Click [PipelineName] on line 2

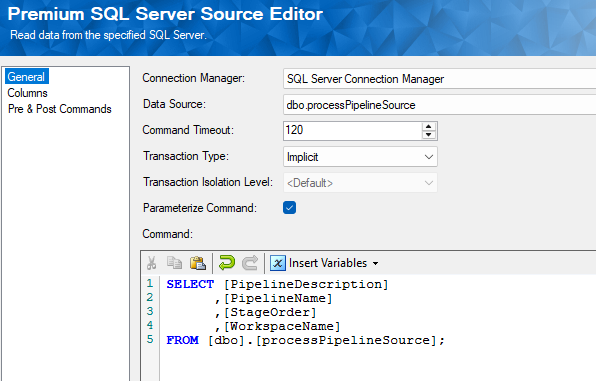tap(277, 298)
